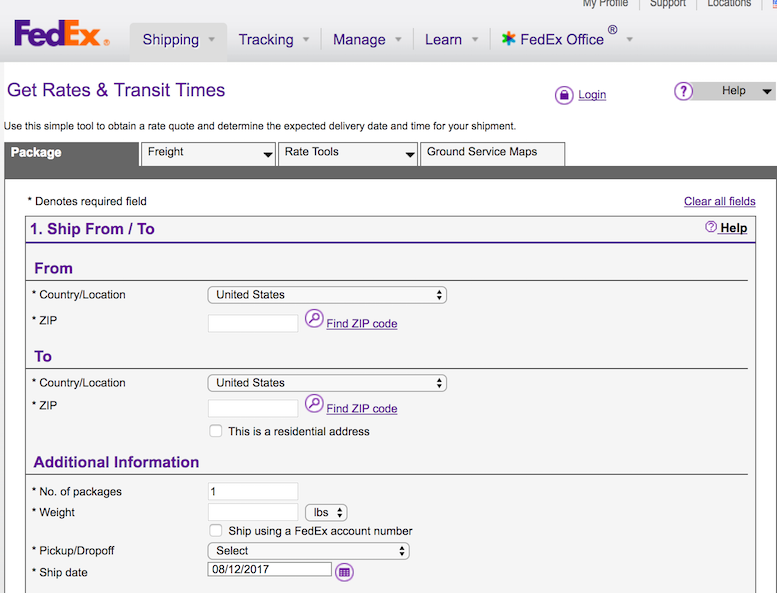Click the Clear all fields link
This screenshot has height=593, width=777.
coord(720,201)
